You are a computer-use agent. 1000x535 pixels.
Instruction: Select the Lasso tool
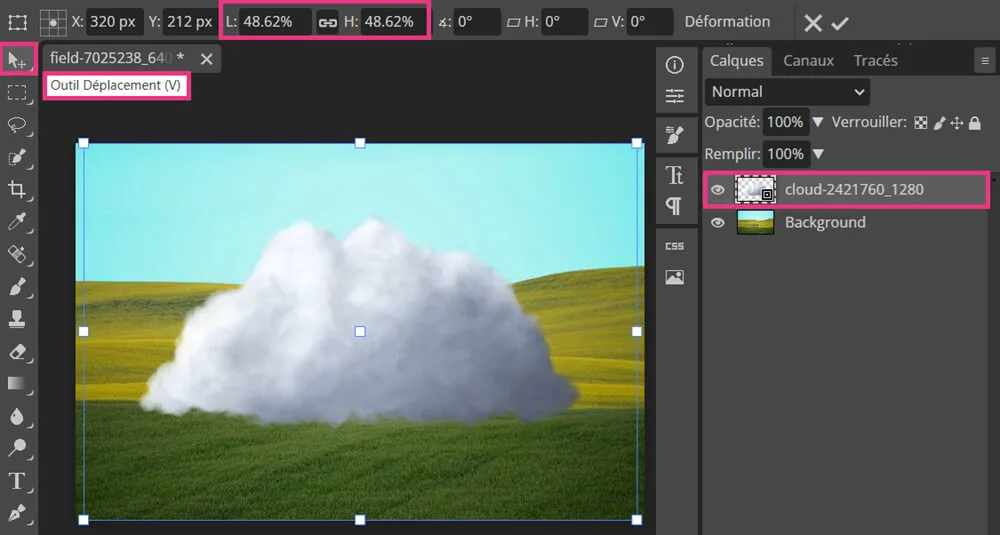pyautogui.click(x=17, y=125)
